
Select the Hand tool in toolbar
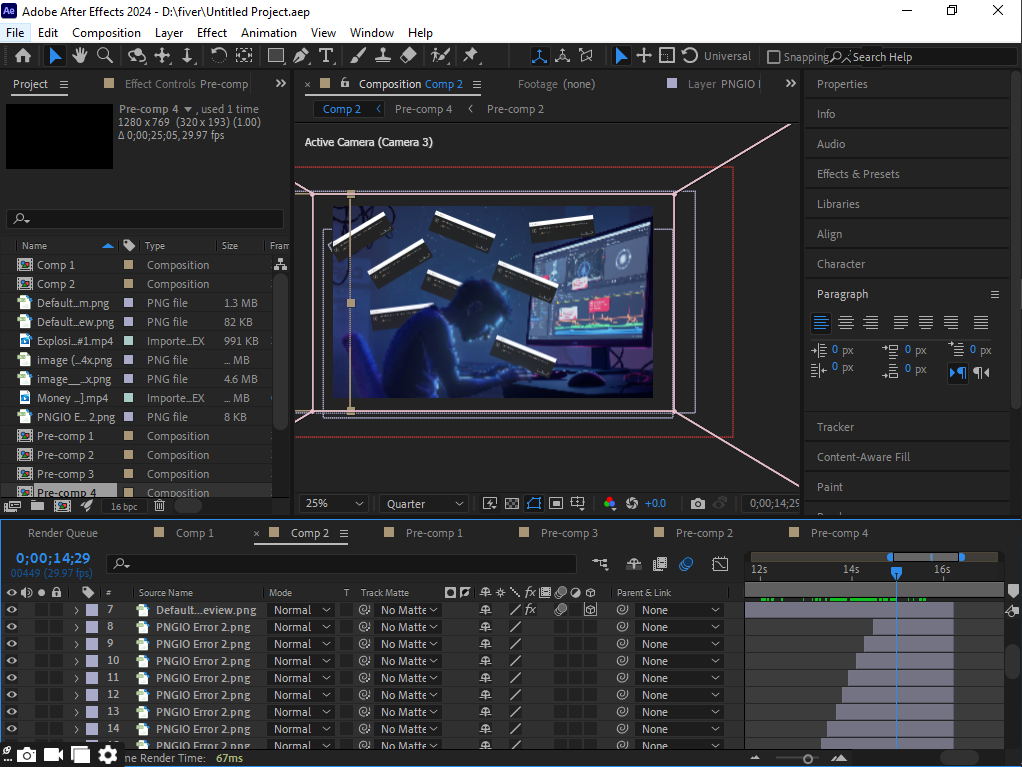coord(80,56)
